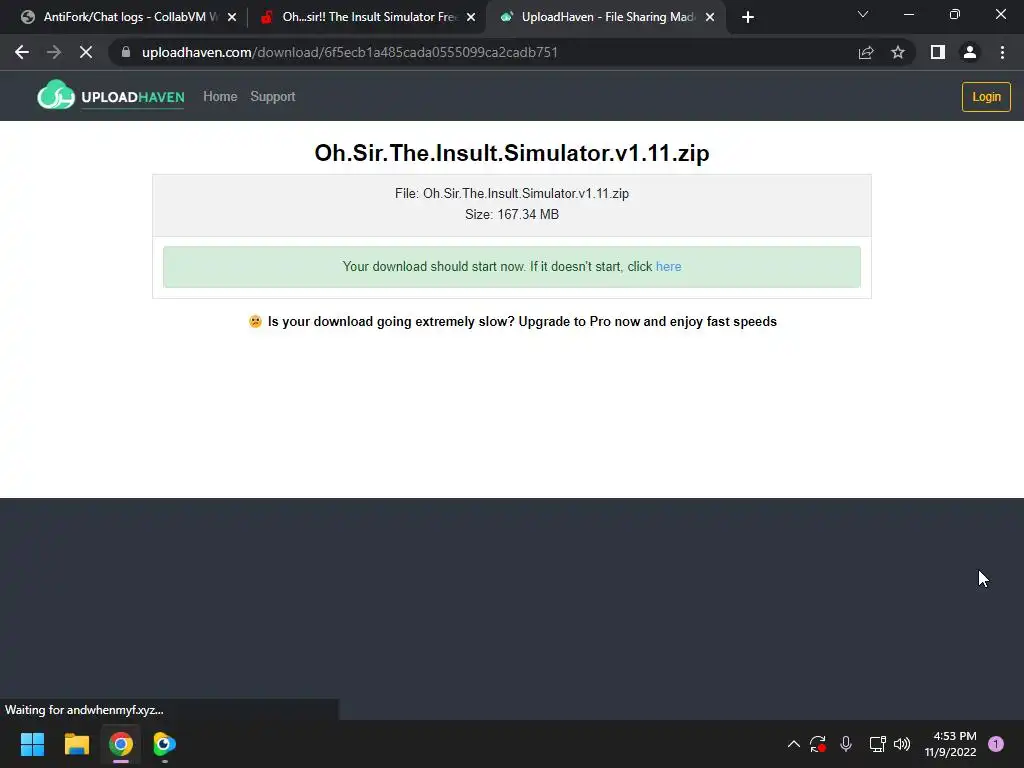Click the 'here' download link
The height and width of the screenshot is (768, 1024).
[668, 266]
